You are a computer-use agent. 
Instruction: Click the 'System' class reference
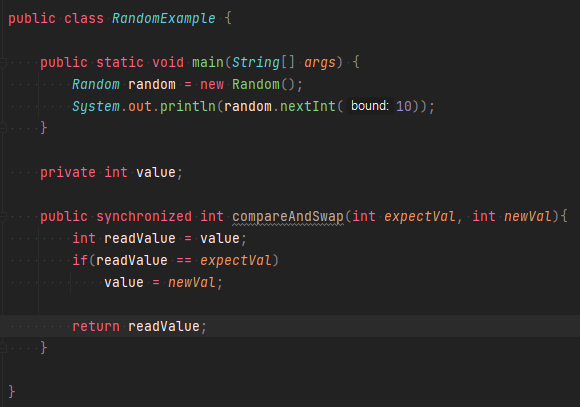tap(96, 107)
